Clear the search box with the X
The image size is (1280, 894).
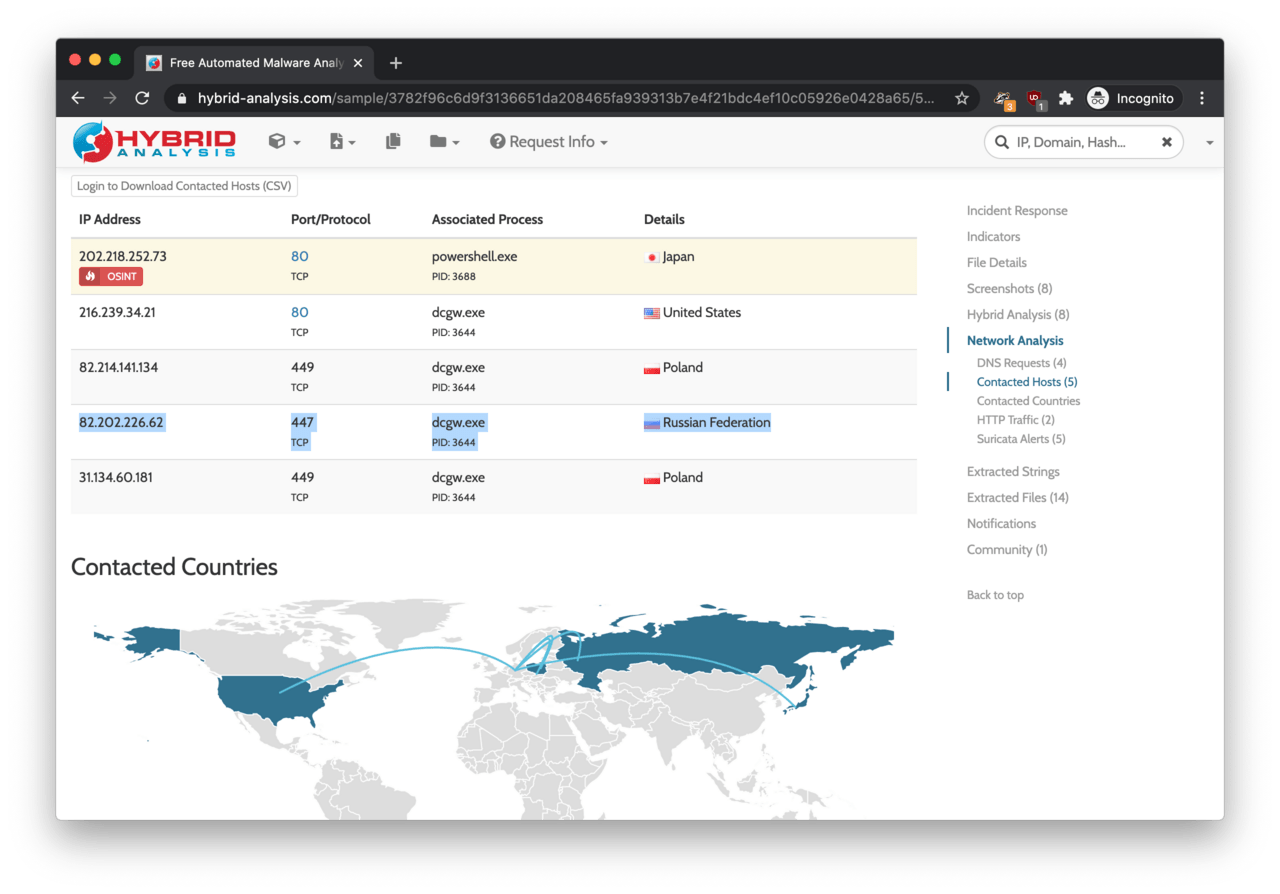(x=1166, y=142)
